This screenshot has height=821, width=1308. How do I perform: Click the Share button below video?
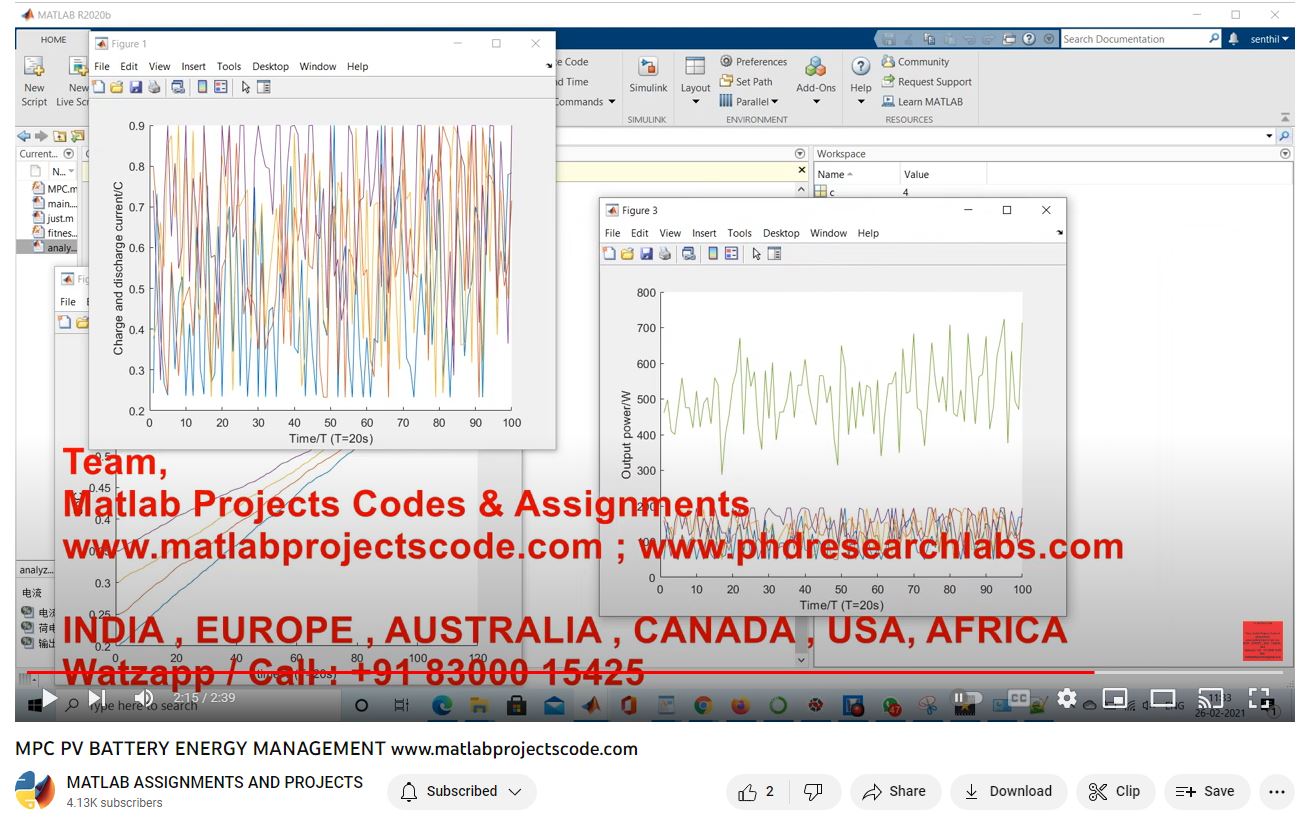[x=895, y=791]
